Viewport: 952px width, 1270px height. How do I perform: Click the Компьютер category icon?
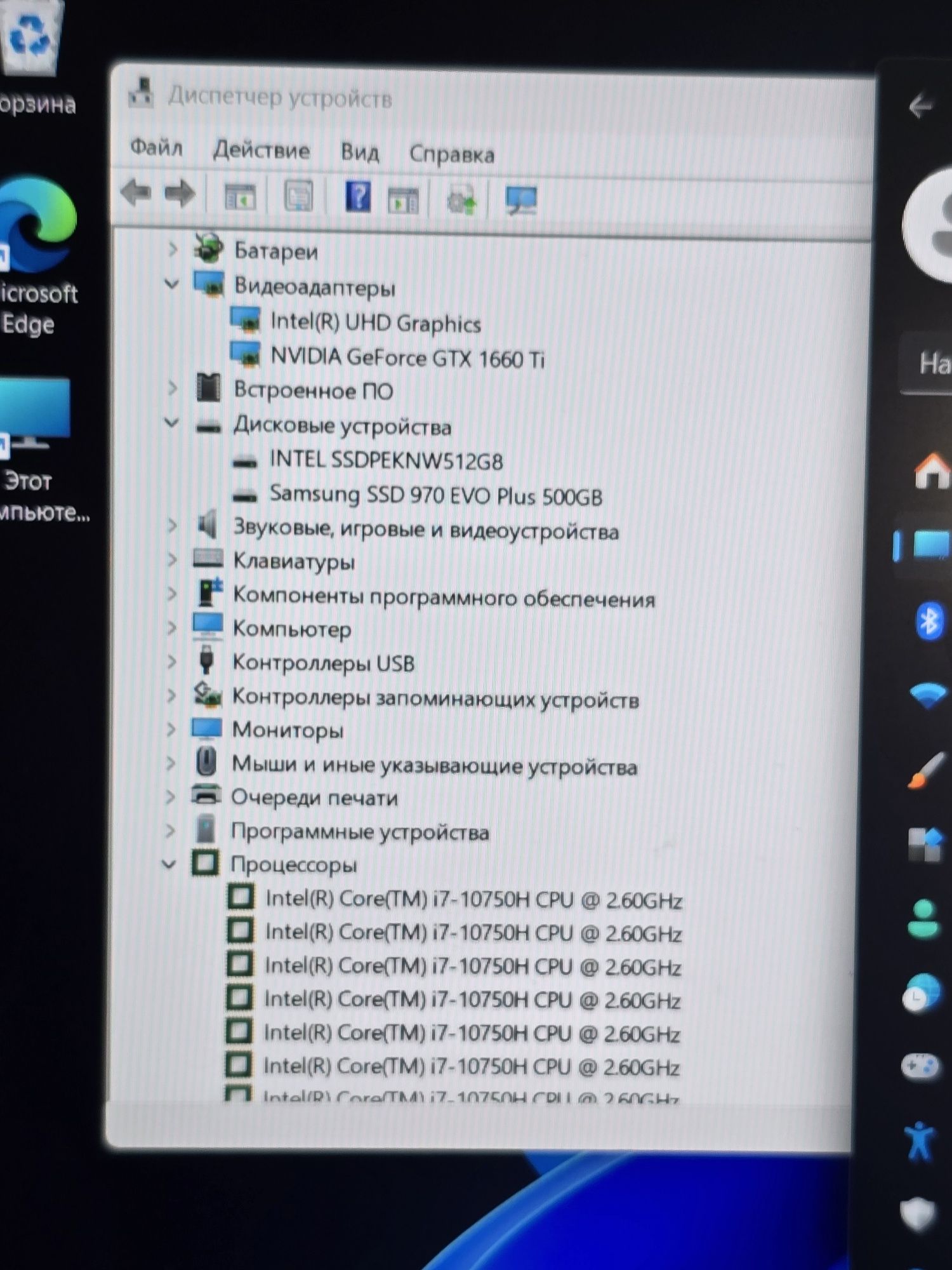pyautogui.click(x=208, y=626)
